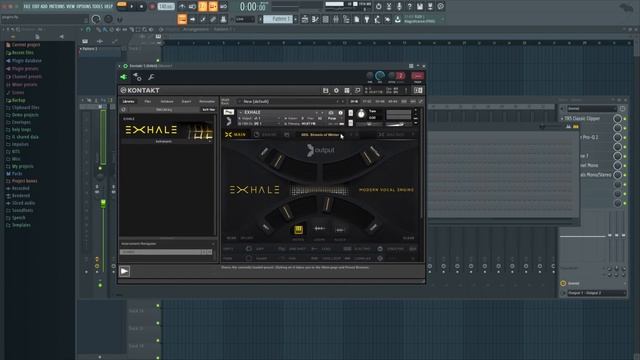Image resolution: width=640 pixels, height=360 pixels.
Task: Adjust the mixer channel green volume fader
Action: click(103, 203)
